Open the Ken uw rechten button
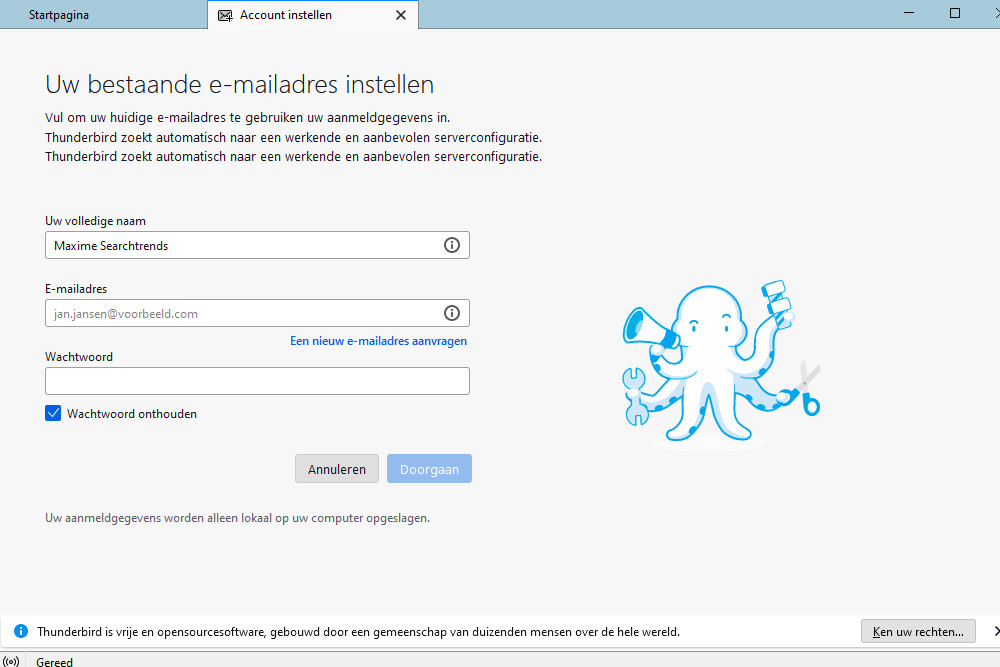 918,631
